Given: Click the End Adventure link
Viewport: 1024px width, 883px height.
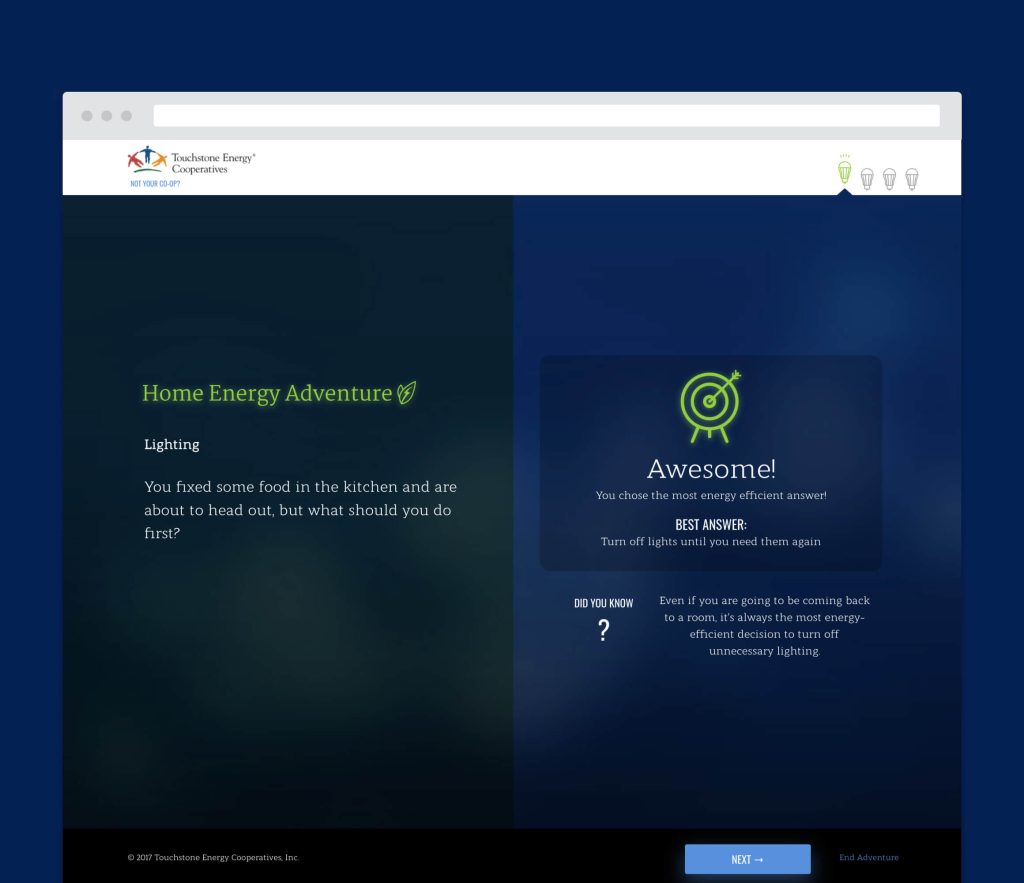Looking at the screenshot, I should pyautogui.click(x=868, y=858).
